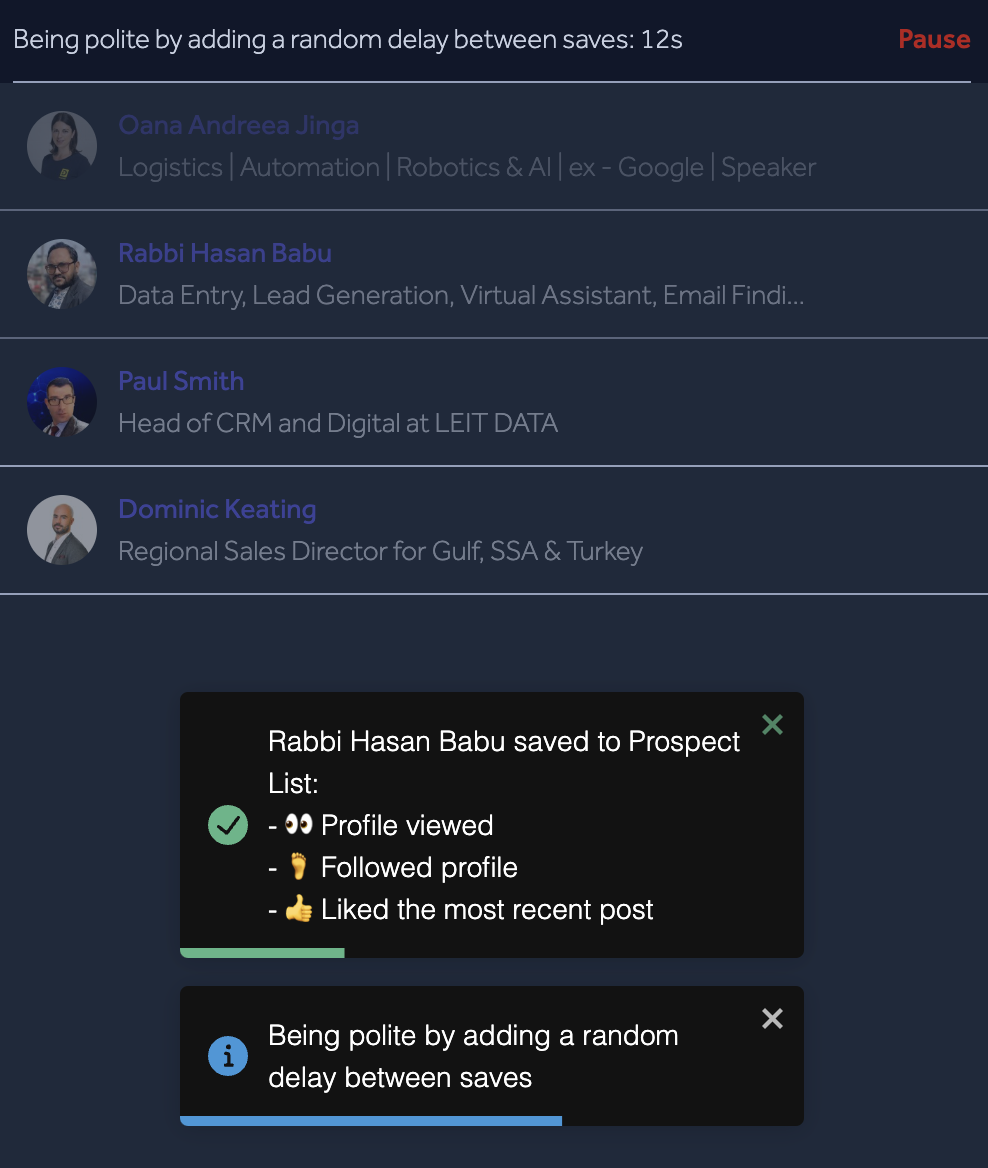Click the green toast progress bar
988x1168 pixels.
click(262, 953)
